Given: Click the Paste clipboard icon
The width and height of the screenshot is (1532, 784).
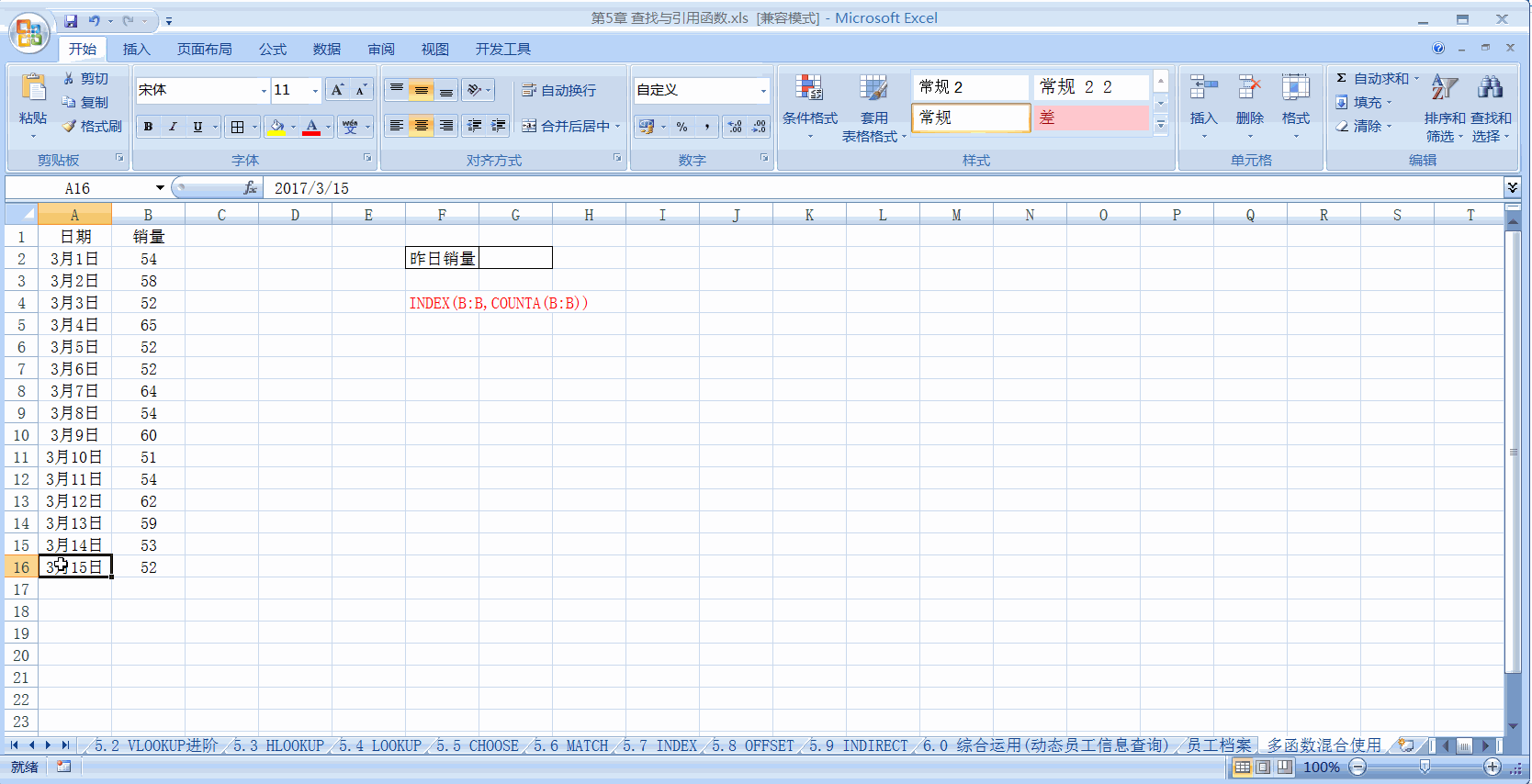Looking at the screenshot, I should click(x=33, y=88).
